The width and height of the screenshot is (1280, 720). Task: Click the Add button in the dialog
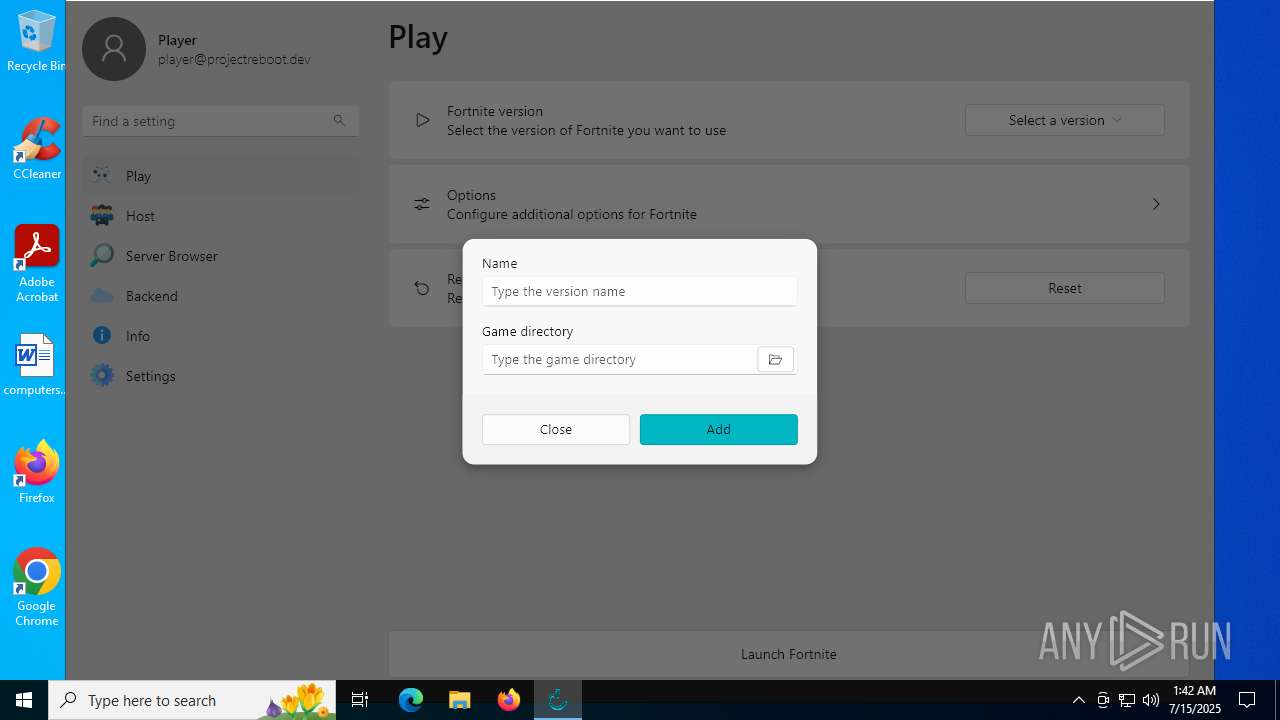pyautogui.click(x=719, y=429)
